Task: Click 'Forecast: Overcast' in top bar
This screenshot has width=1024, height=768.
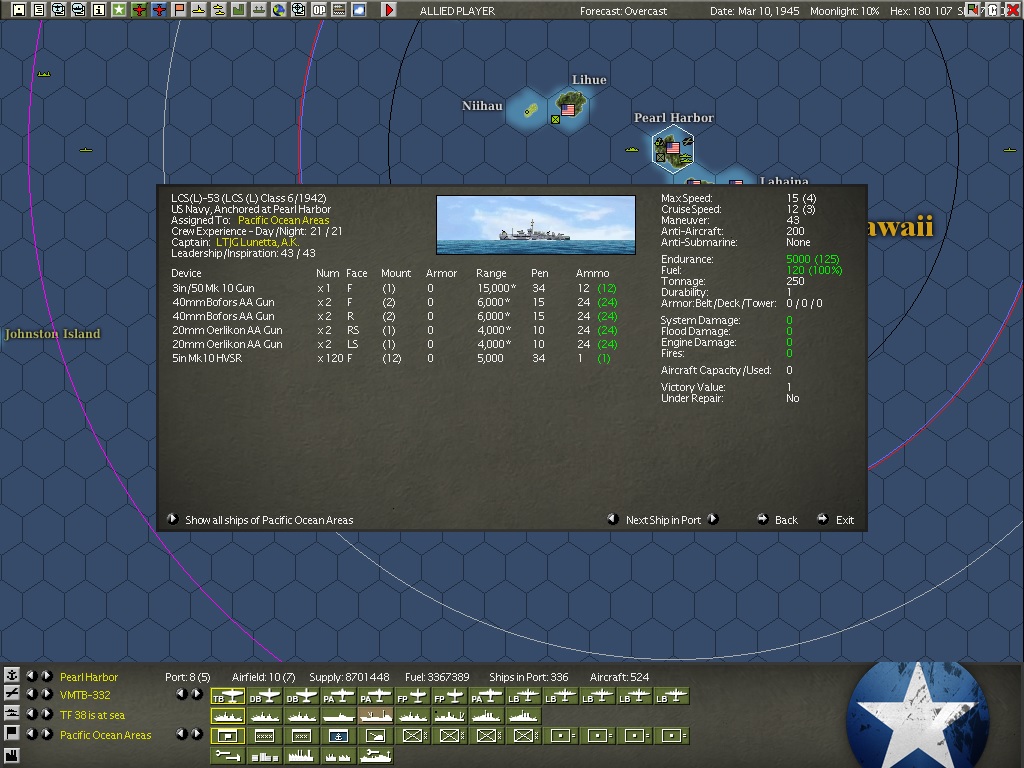Action: tap(624, 11)
